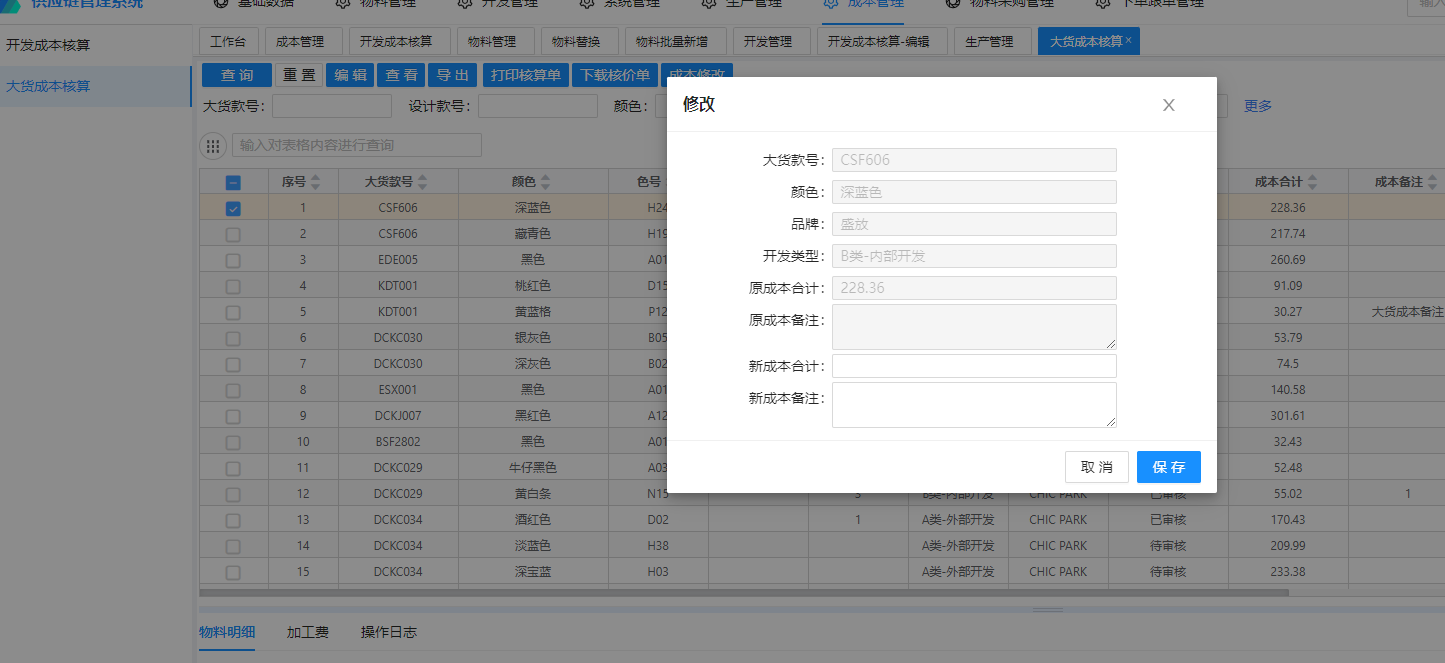1445x663 pixels.
Task: Click the 保存 button in the dialog
Action: 1168,467
